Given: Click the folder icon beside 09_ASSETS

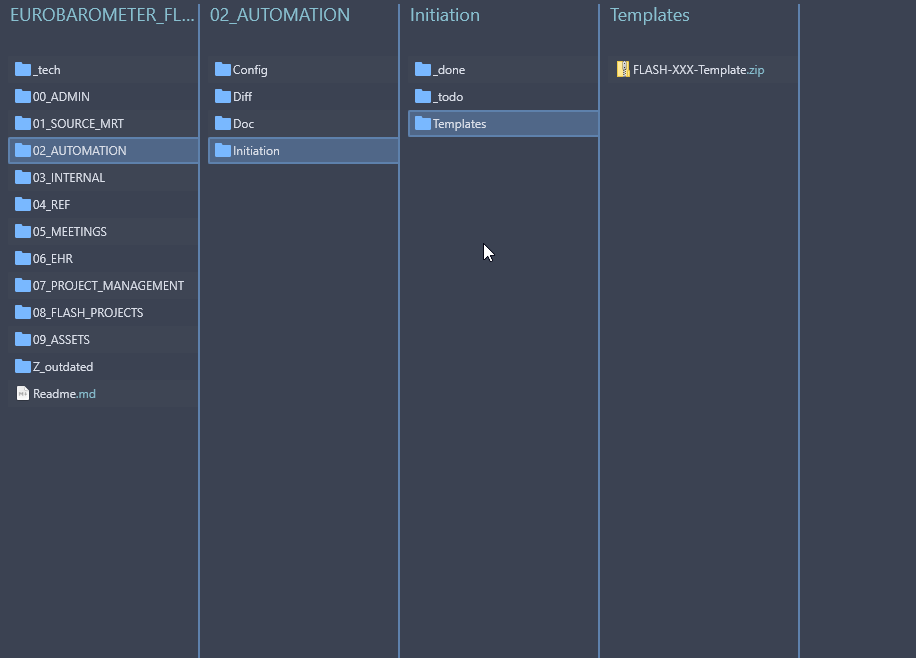Looking at the screenshot, I should pyautogui.click(x=23, y=340).
